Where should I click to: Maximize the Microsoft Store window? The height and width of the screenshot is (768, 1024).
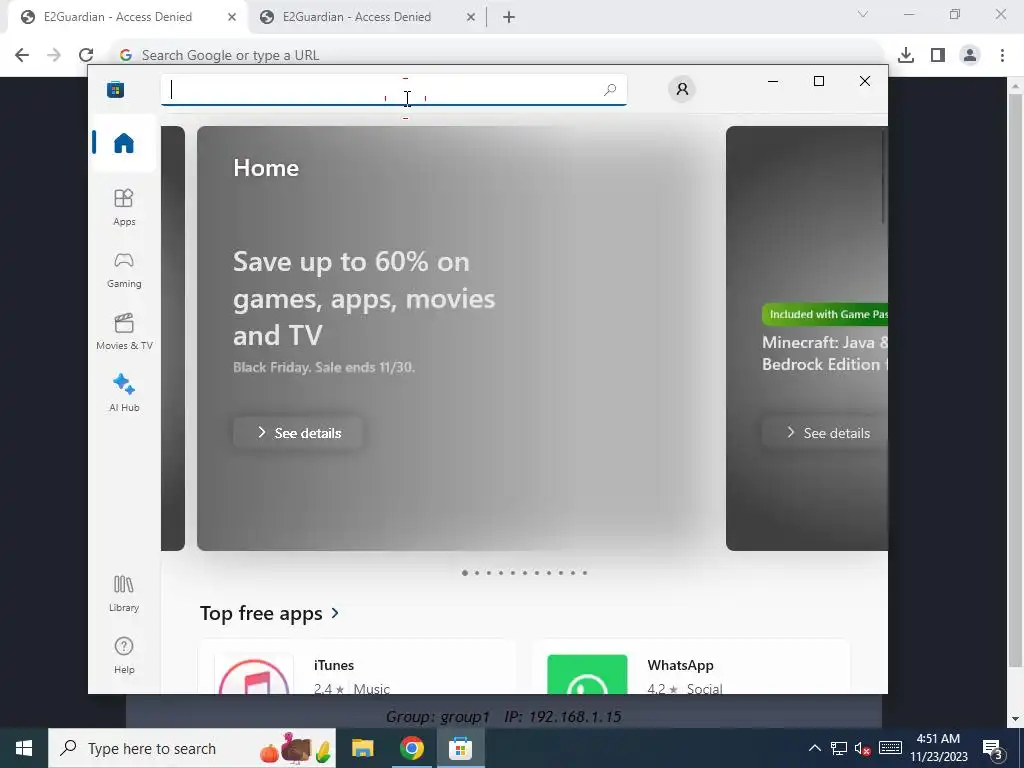tap(819, 81)
